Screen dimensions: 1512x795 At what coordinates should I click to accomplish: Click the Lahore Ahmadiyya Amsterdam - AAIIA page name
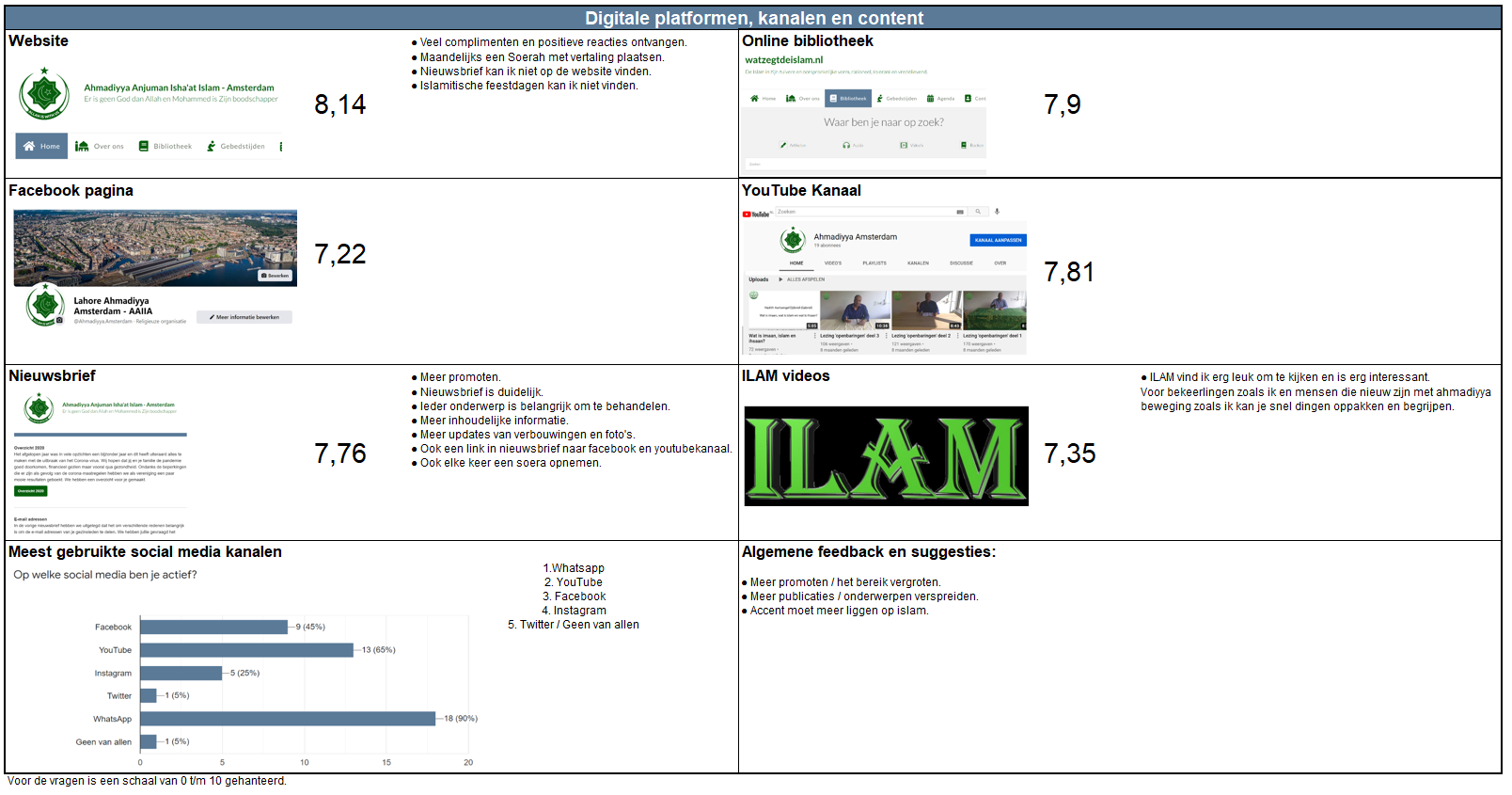(x=113, y=306)
